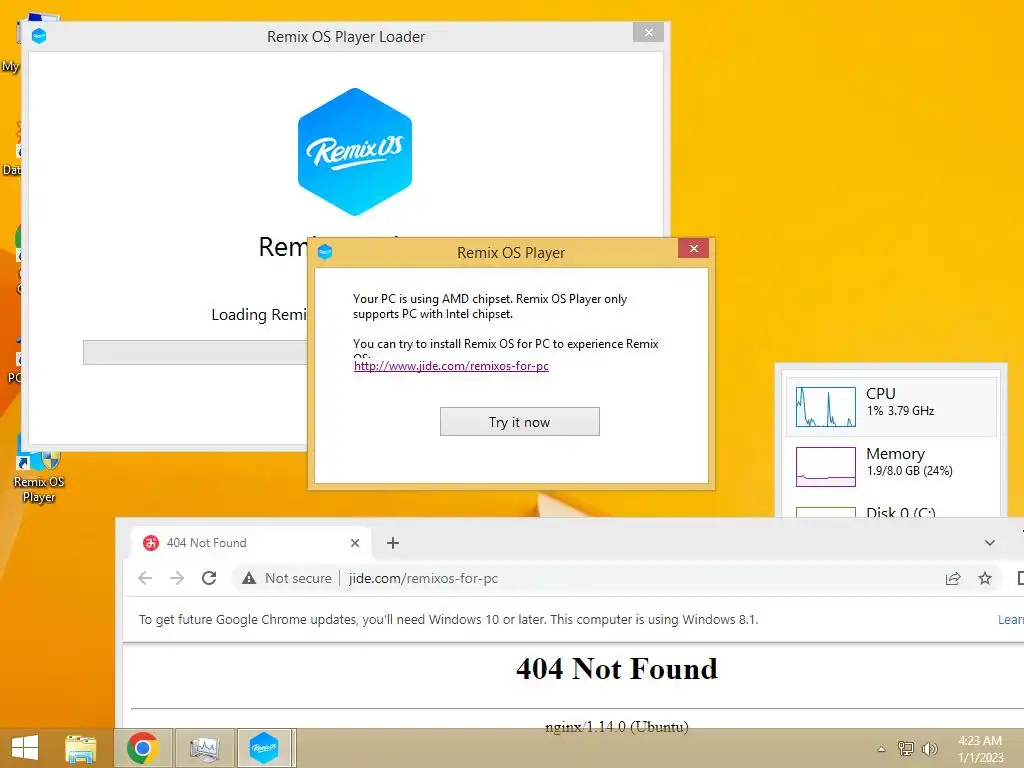Click the Try it now button
Viewport: 1024px width, 768px height.
[x=519, y=422]
